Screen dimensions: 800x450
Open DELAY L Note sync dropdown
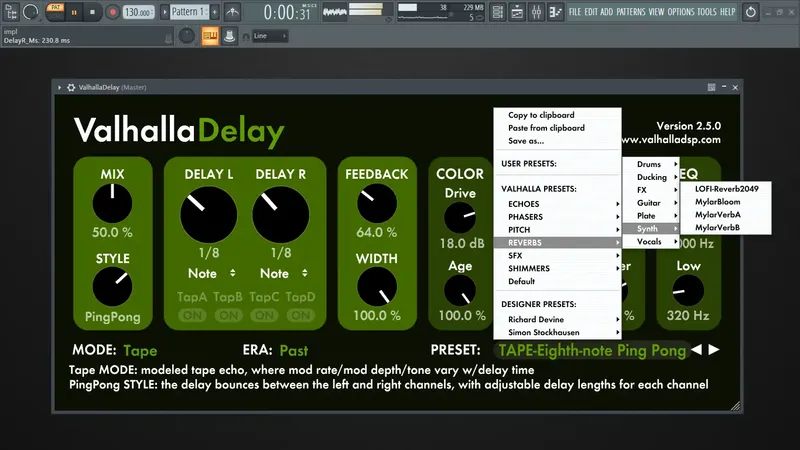pos(211,273)
